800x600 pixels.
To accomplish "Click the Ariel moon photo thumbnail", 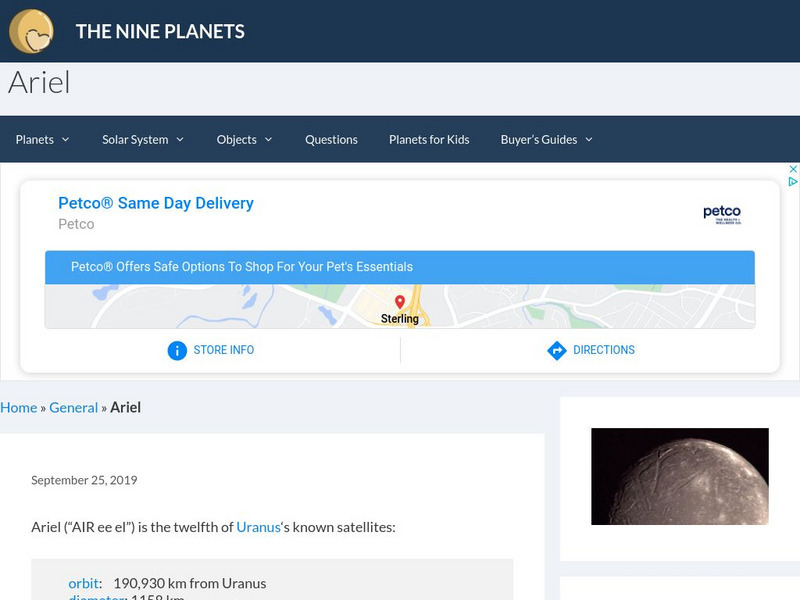I will (676, 477).
